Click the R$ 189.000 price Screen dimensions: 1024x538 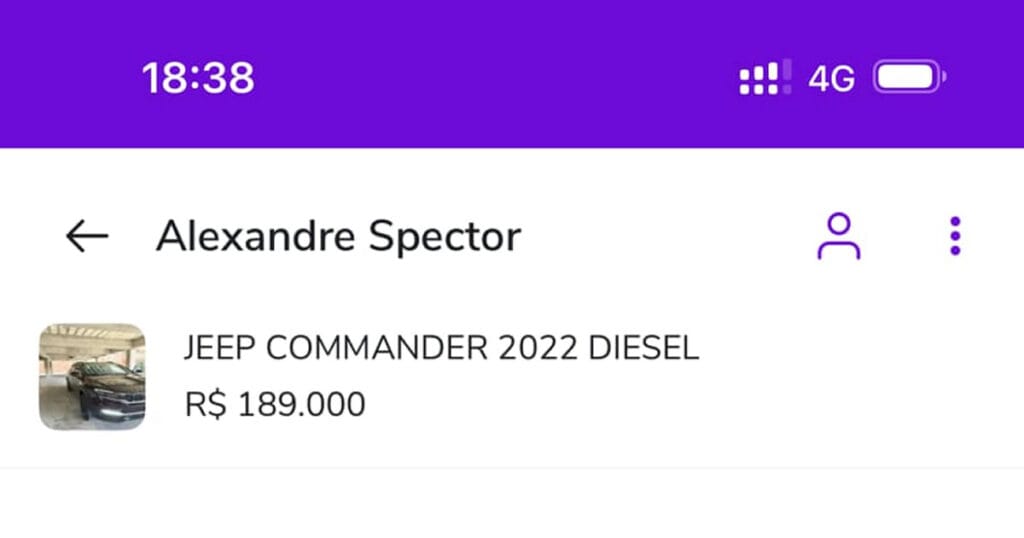pyautogui.click(x=275, y=405)
